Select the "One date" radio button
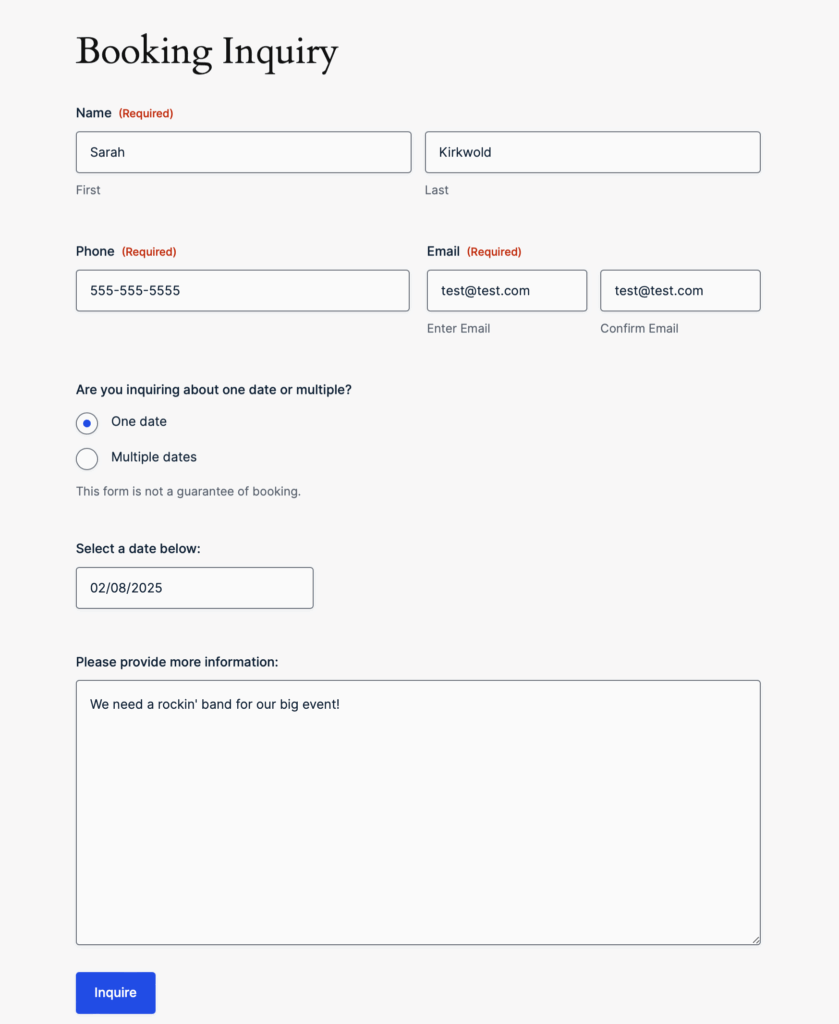839x1024 pixels. tap(86, 422)
